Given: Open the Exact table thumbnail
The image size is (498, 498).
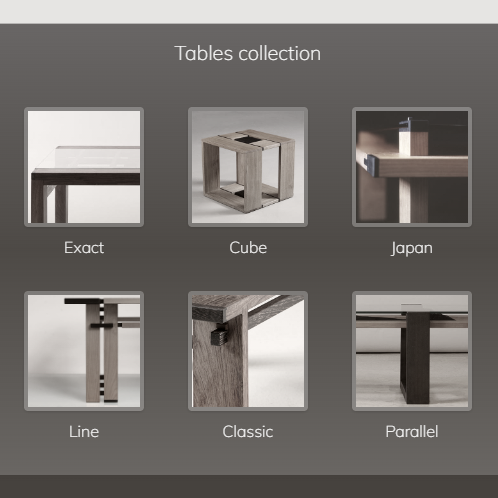Looking at the screenshot, I should point(84,167).
